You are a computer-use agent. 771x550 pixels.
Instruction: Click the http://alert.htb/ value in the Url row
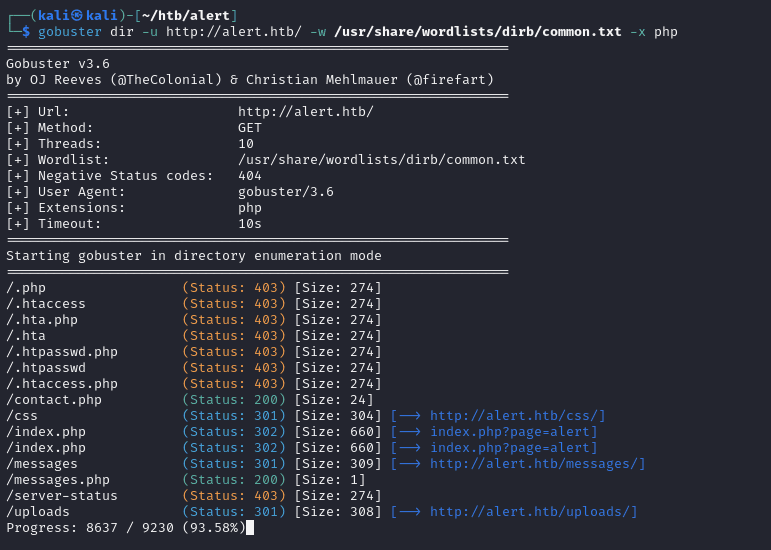point(305,112)
